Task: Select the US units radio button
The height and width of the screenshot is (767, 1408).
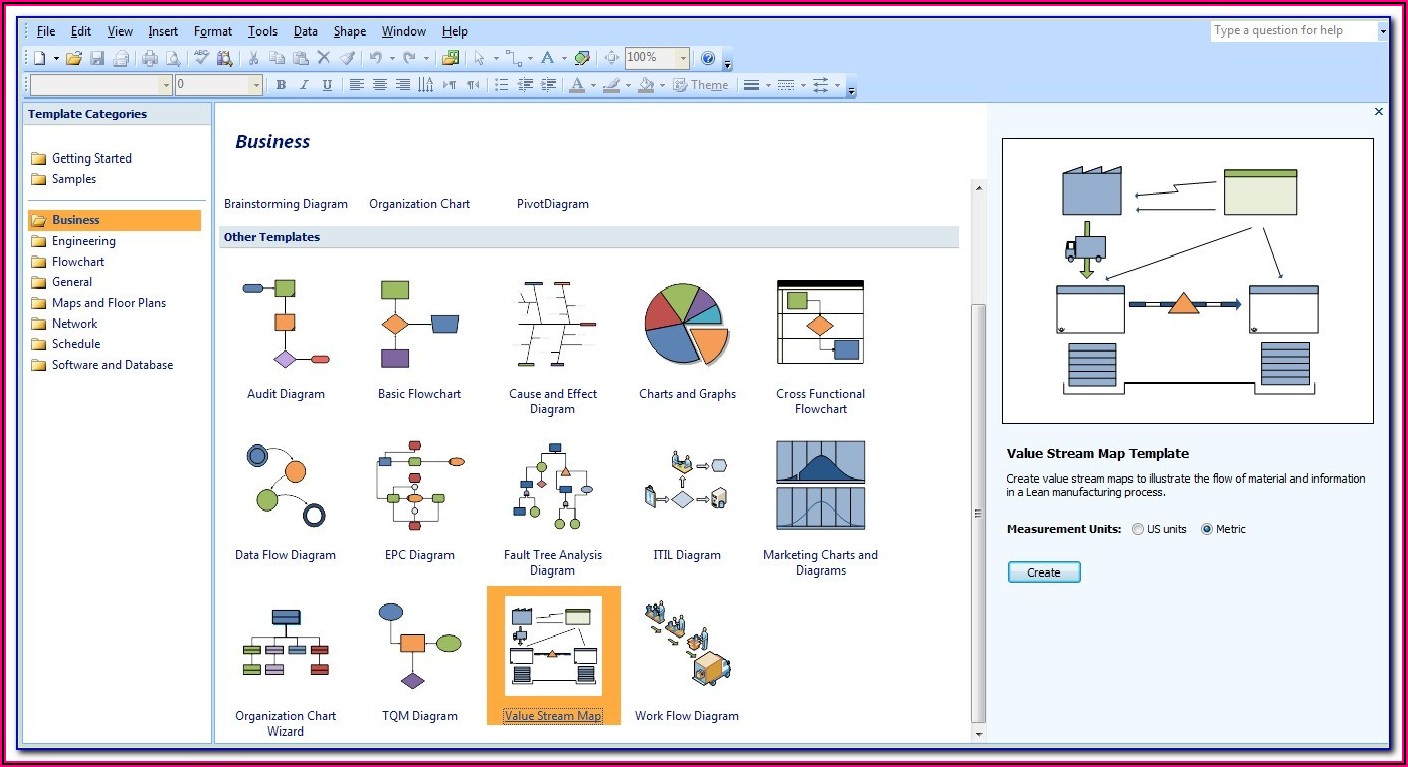Action: 1138,530
